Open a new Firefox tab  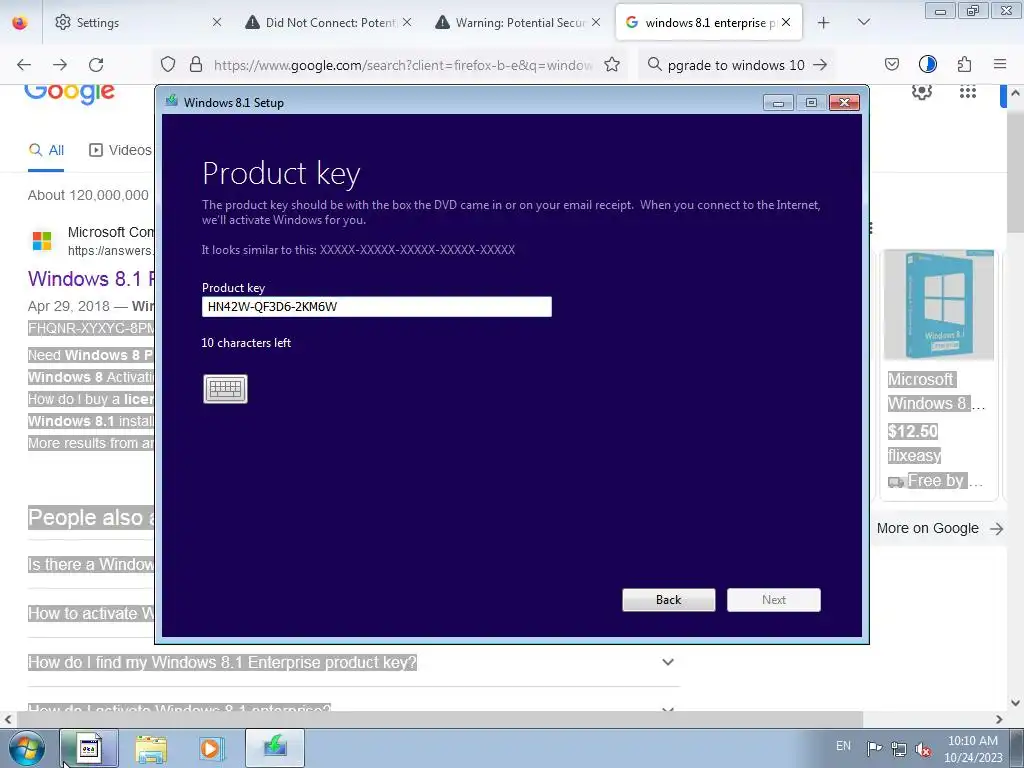(824, 23)
